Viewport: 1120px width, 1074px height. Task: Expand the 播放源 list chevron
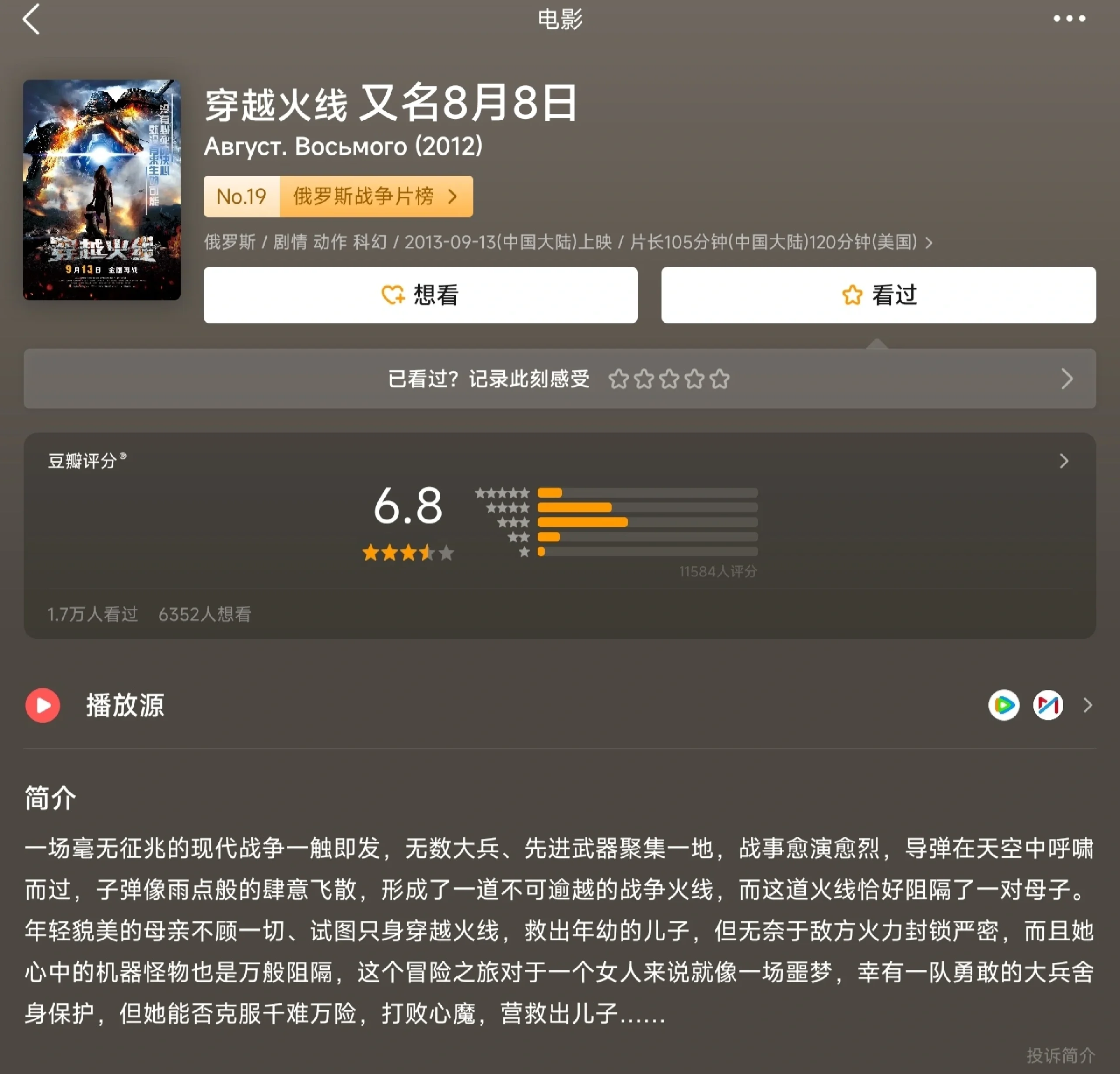pos(1088,705)
